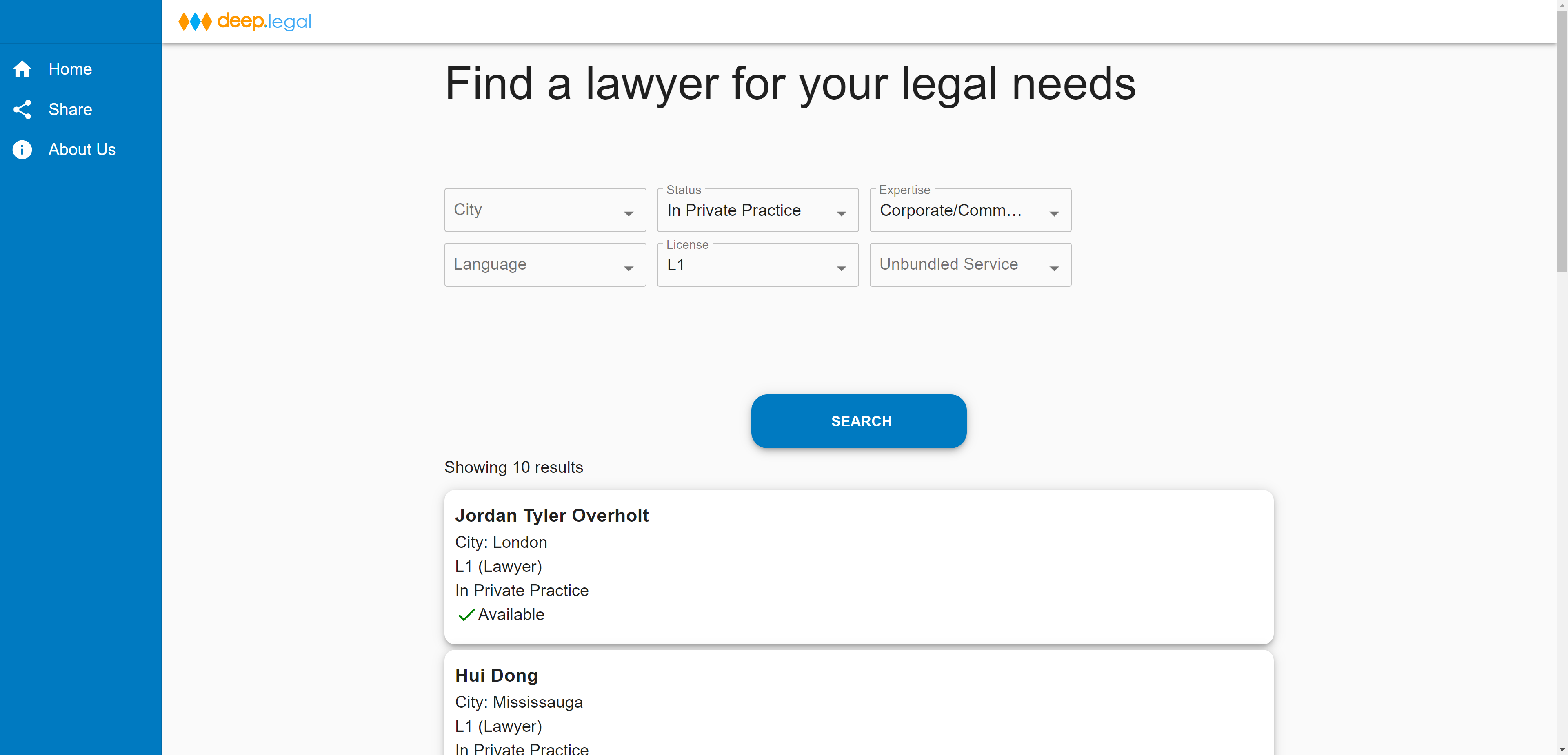
Task: Click the 'Showing 10 results' text
Action: point(513,467)
